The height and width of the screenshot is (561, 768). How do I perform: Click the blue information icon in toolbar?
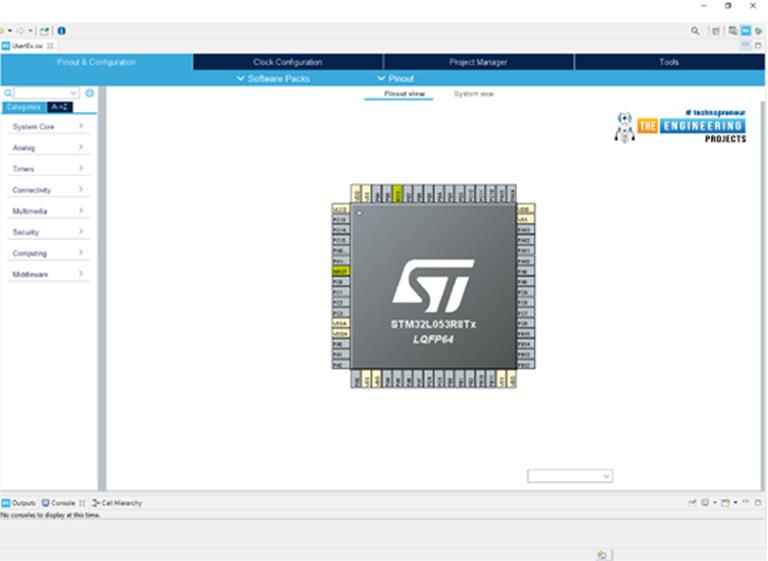[x=61, y=31]
